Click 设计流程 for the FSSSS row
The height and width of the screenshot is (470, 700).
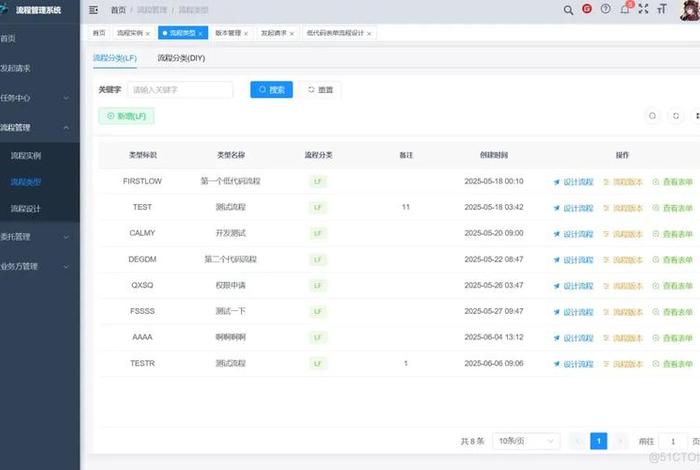tap(574, 312)
